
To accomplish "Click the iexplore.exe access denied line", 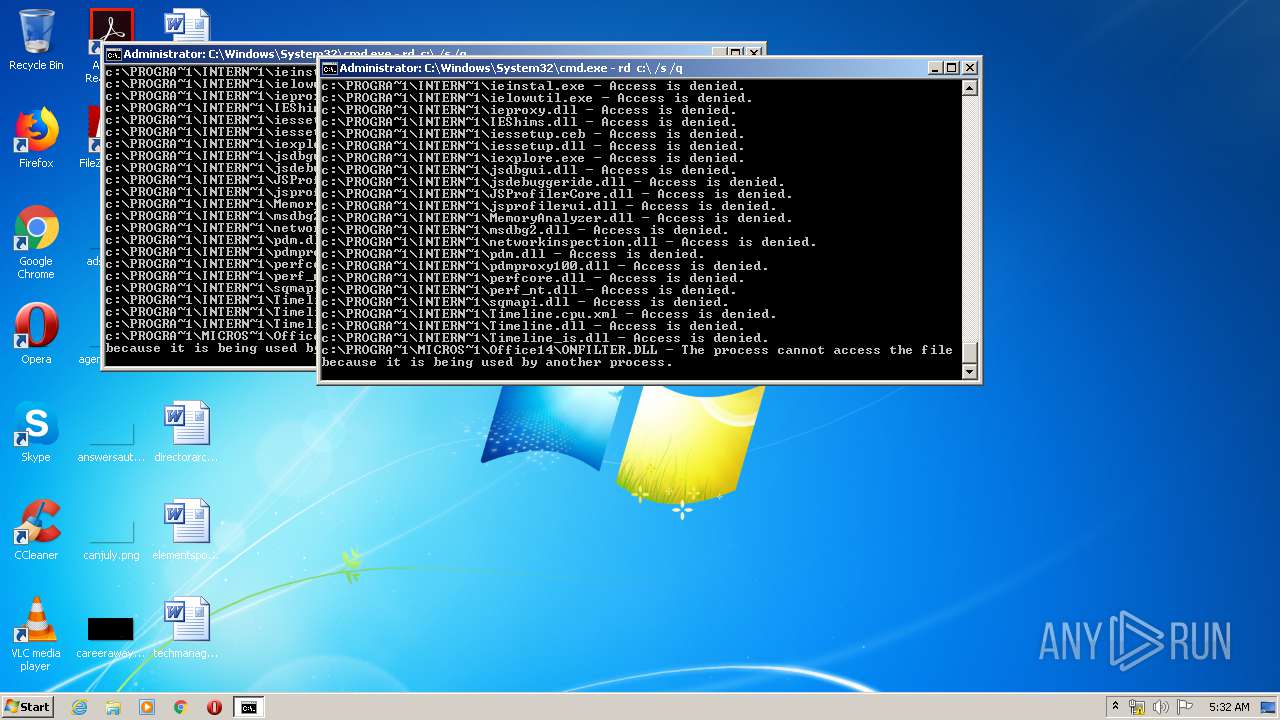I will [x=533, y=158].
